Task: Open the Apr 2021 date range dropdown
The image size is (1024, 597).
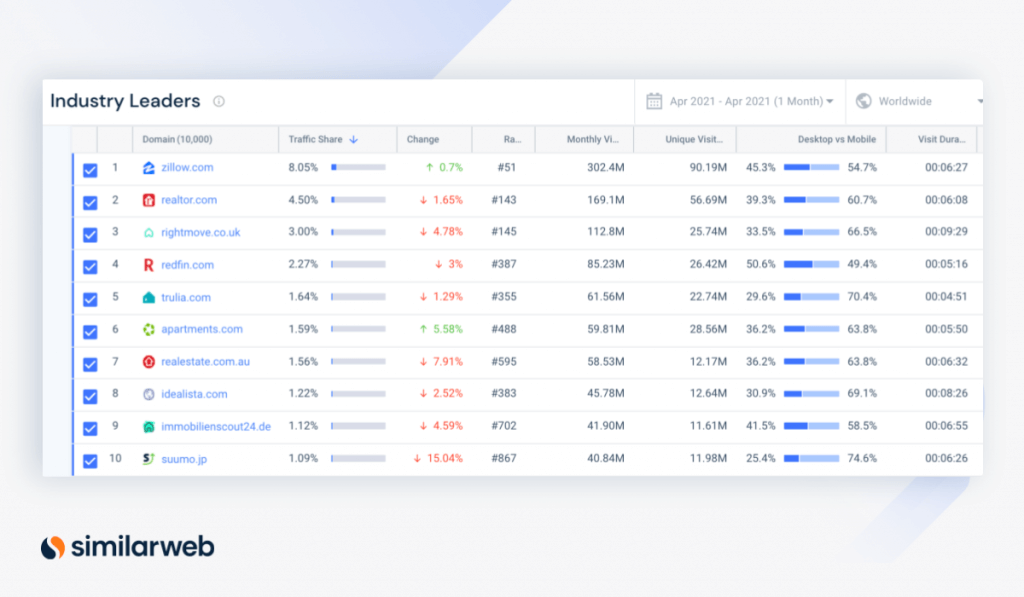Action: [740, 101]
